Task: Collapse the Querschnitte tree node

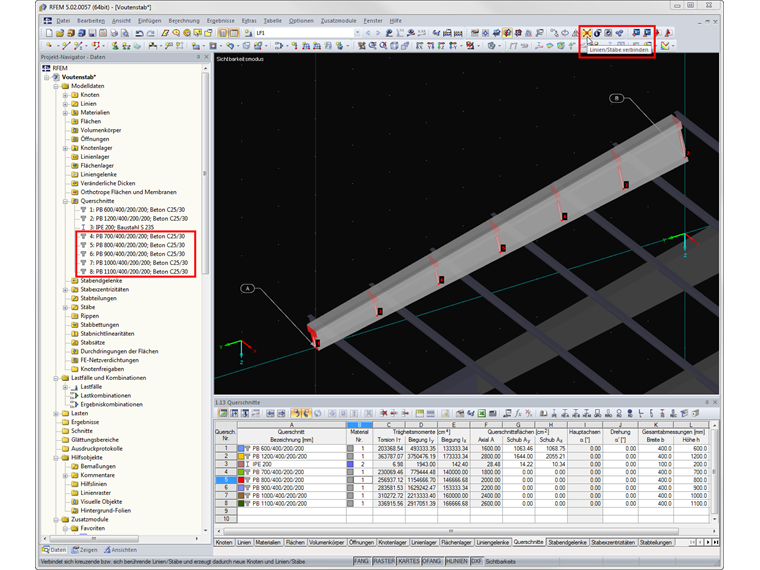Action: (65, 201)
